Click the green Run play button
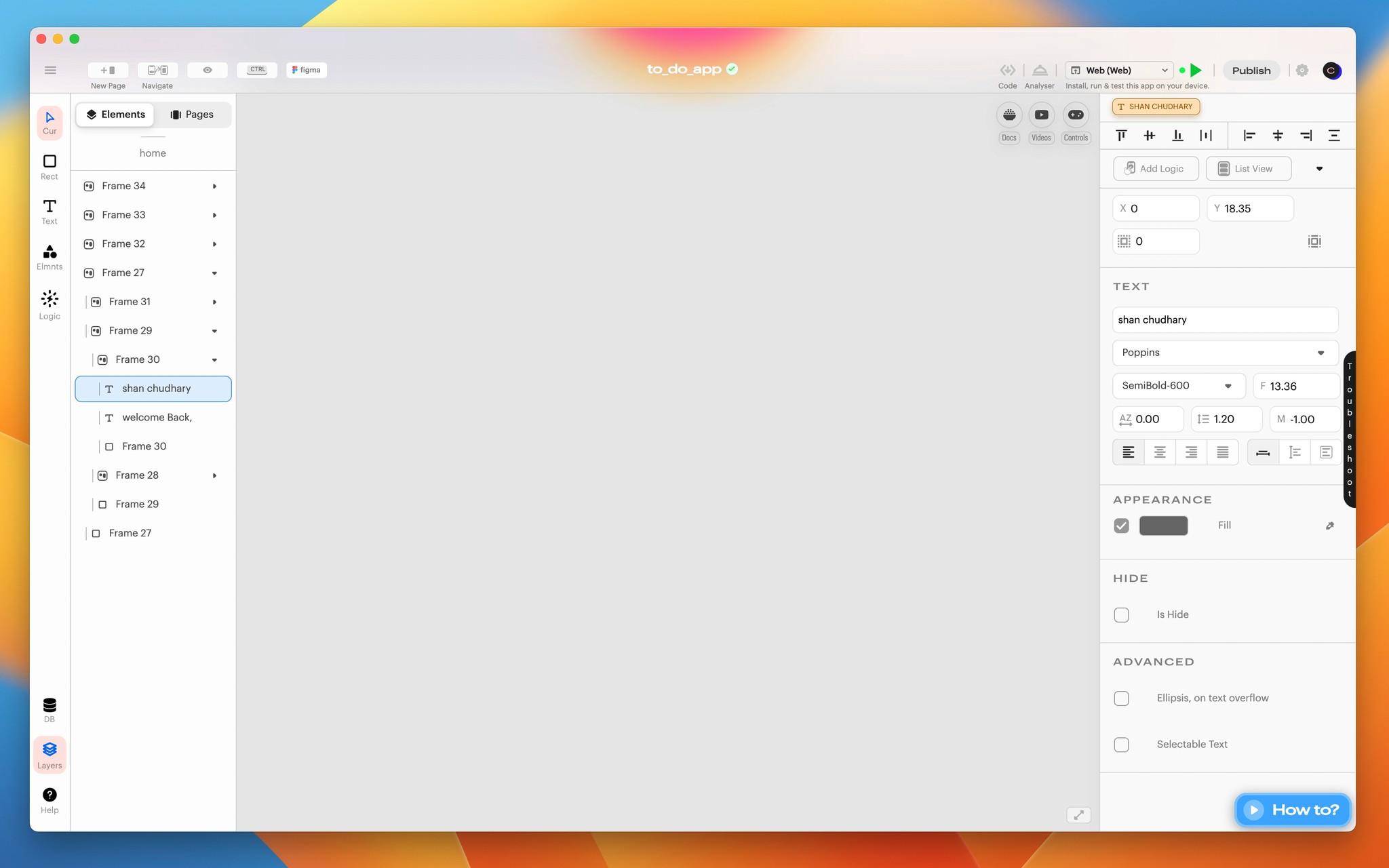The image size is (1389, 868). coord(1196,70)
